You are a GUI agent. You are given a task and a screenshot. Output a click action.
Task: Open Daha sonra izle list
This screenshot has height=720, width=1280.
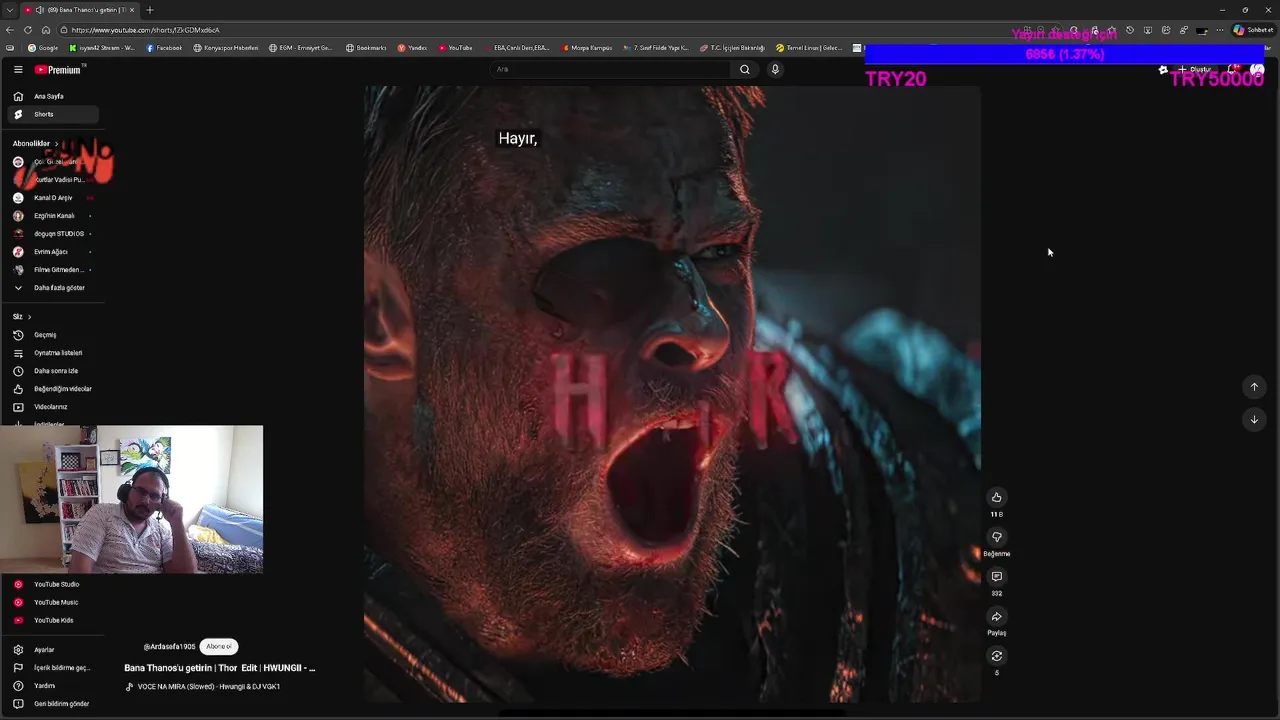[x=52, y=371]
